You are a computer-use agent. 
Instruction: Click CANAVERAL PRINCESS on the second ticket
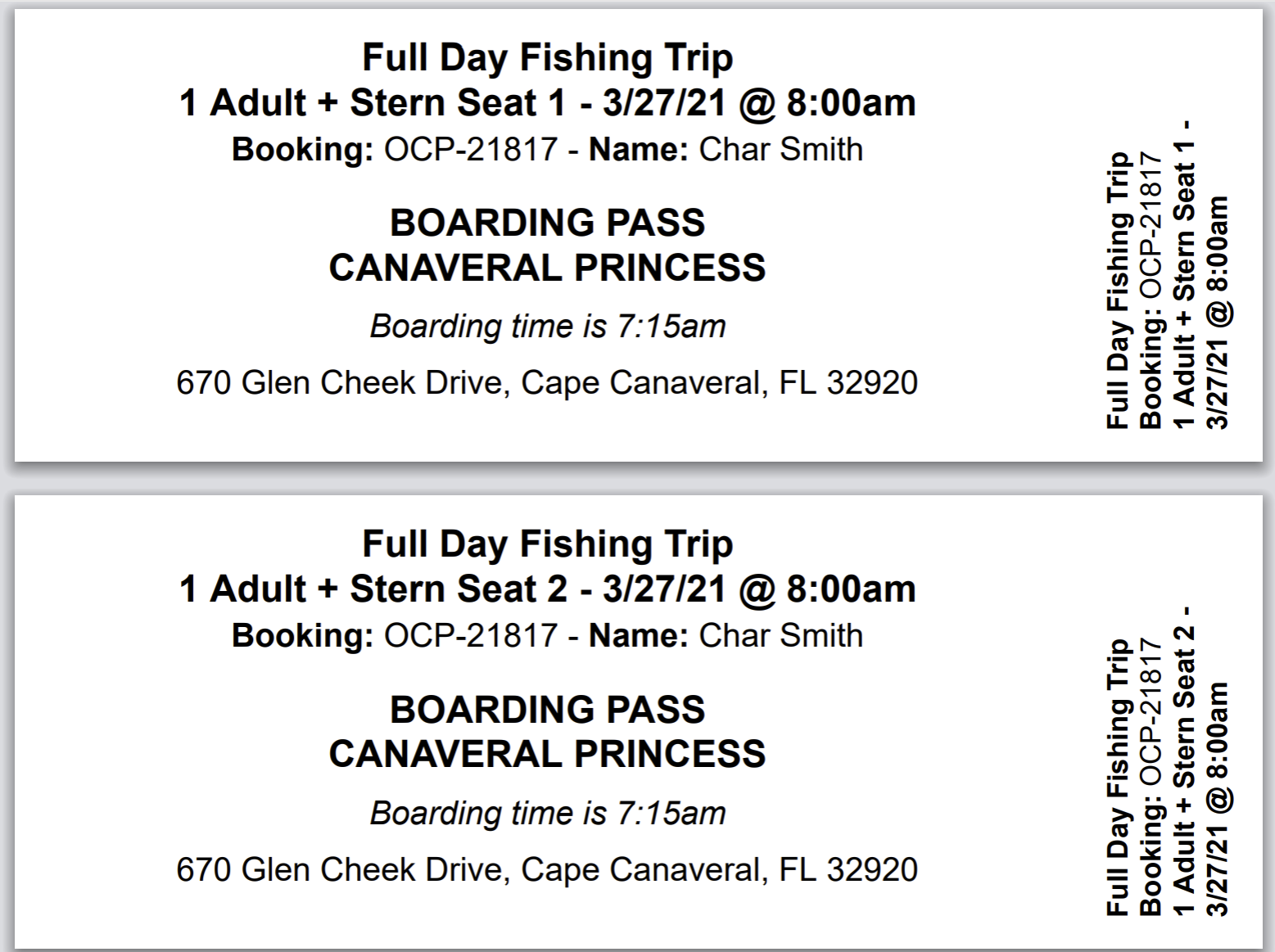click(547, 754)
